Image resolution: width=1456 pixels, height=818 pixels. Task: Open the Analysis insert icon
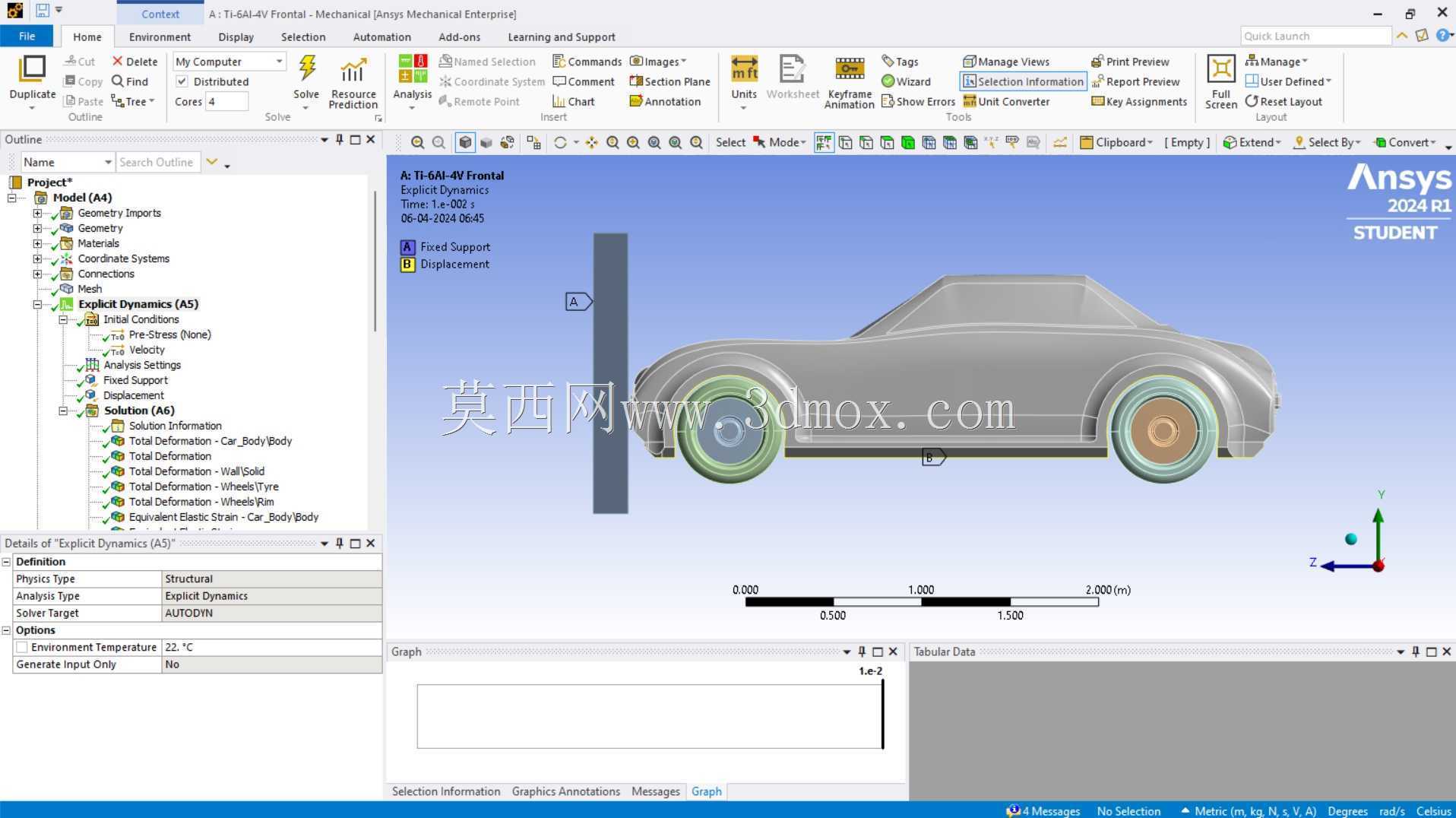[x=412, y=78]
